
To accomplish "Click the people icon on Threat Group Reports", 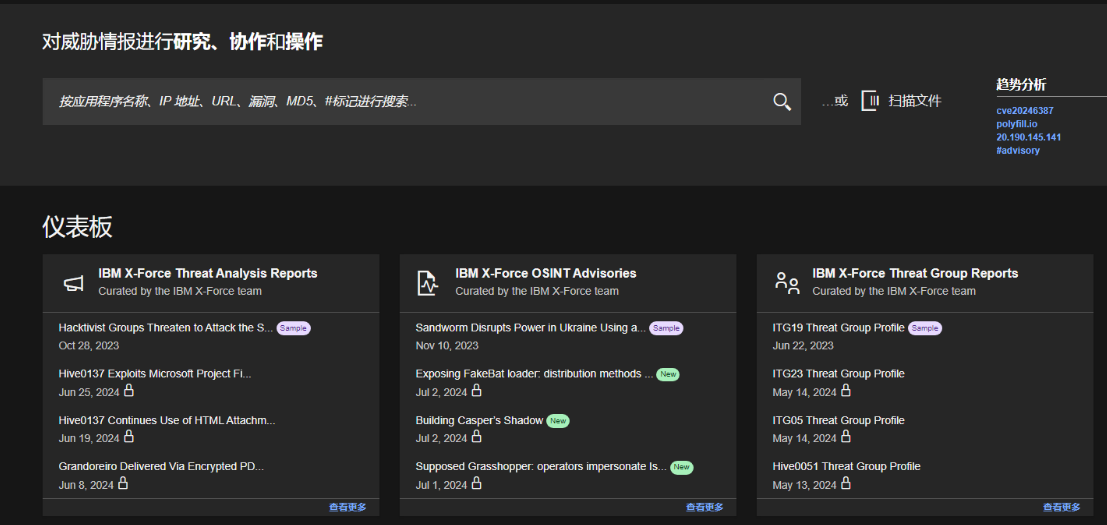I will point(786,282).
